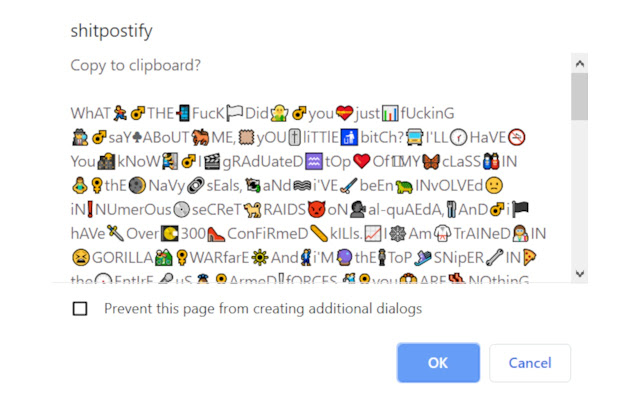The width and height of the screenshot is (640, 400).
Task: Click the pizza slice emoji
Action: click(x=530, y=258)
